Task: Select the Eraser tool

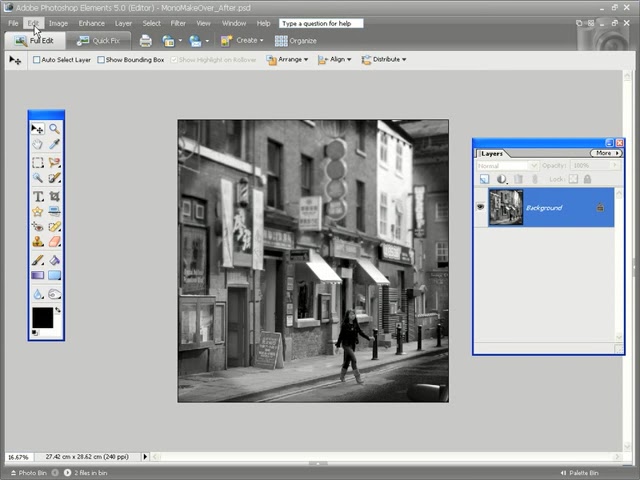Action: (54, 242)
